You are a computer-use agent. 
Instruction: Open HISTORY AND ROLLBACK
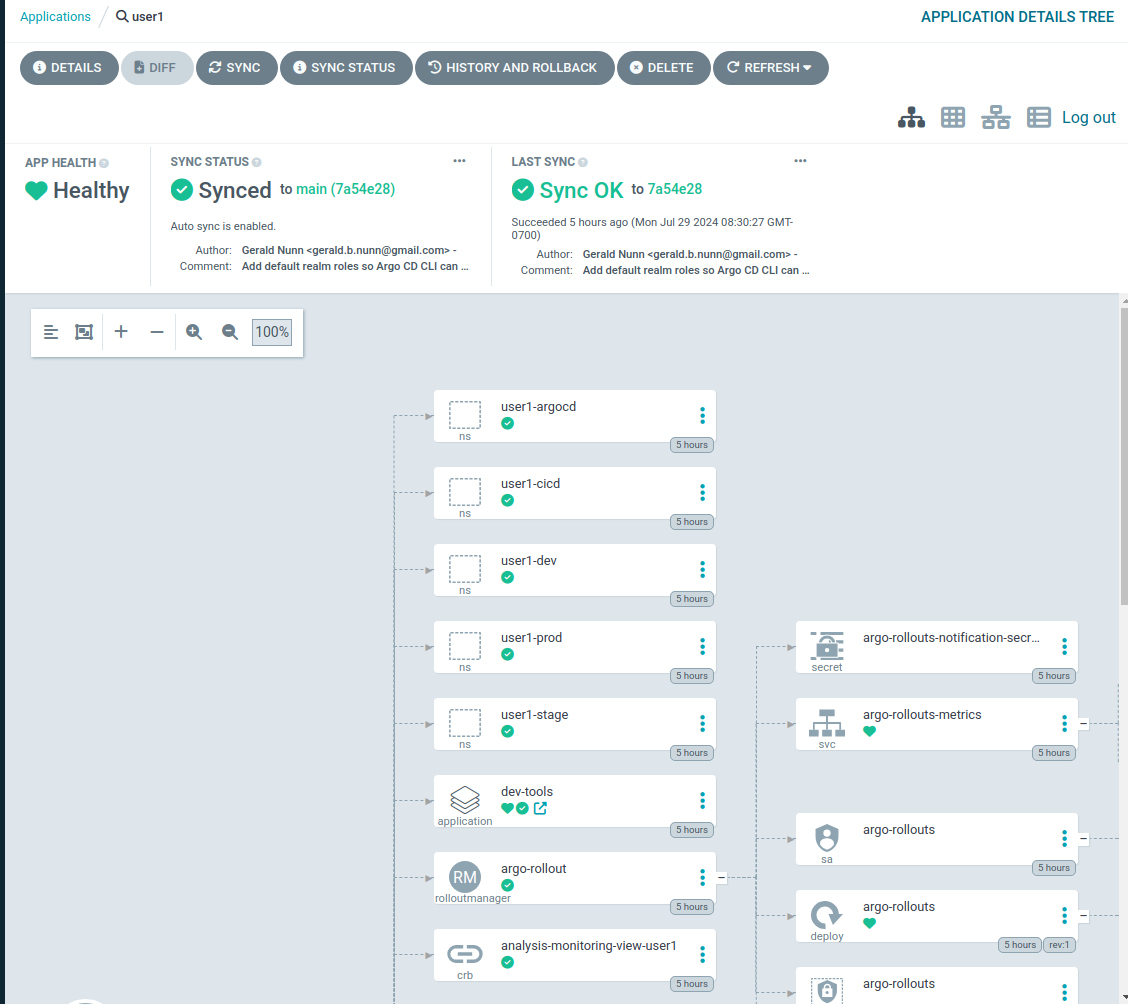(514, 68)
